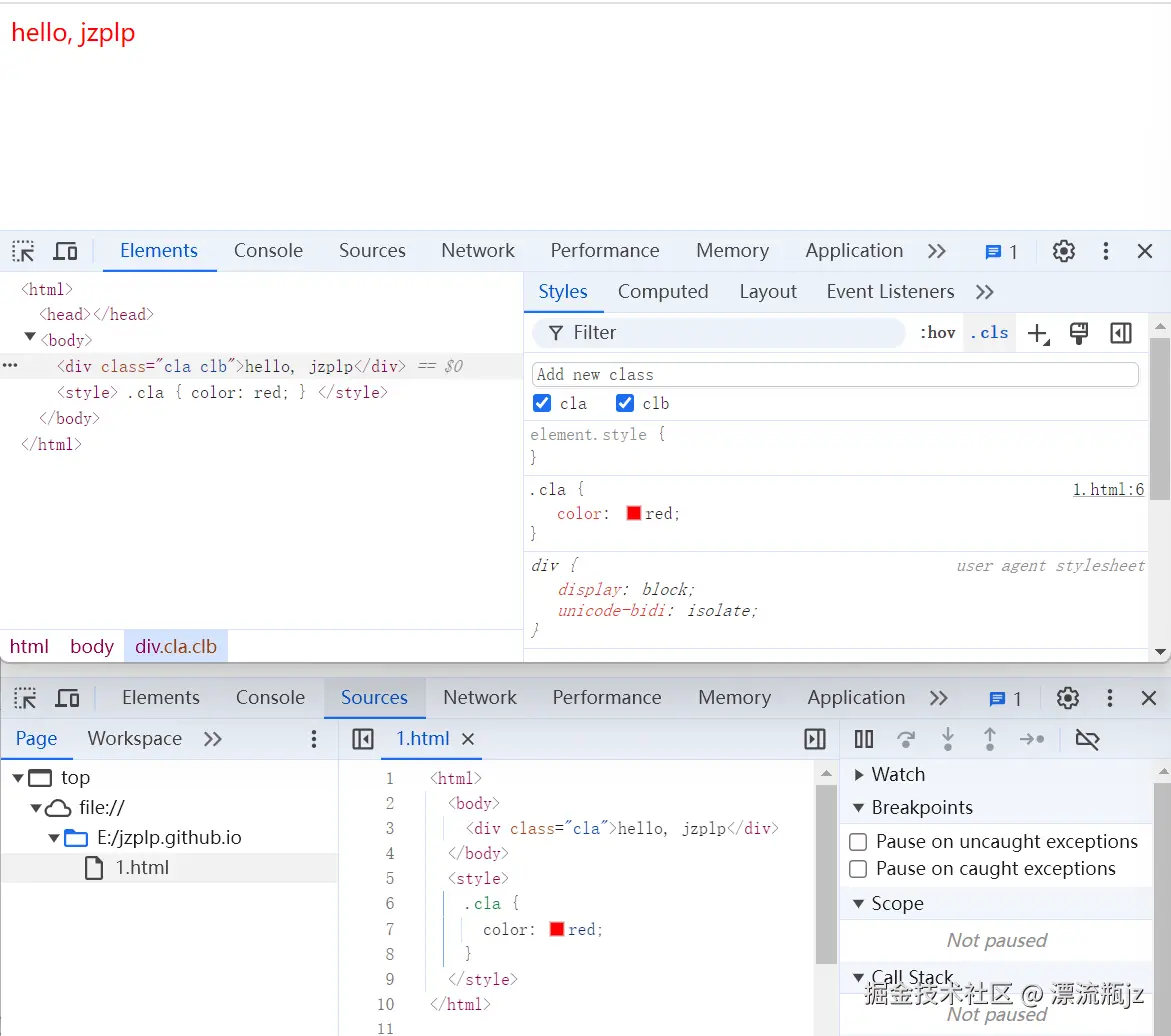Enable Pause on uncaught exceptions

tap(858, 841)
